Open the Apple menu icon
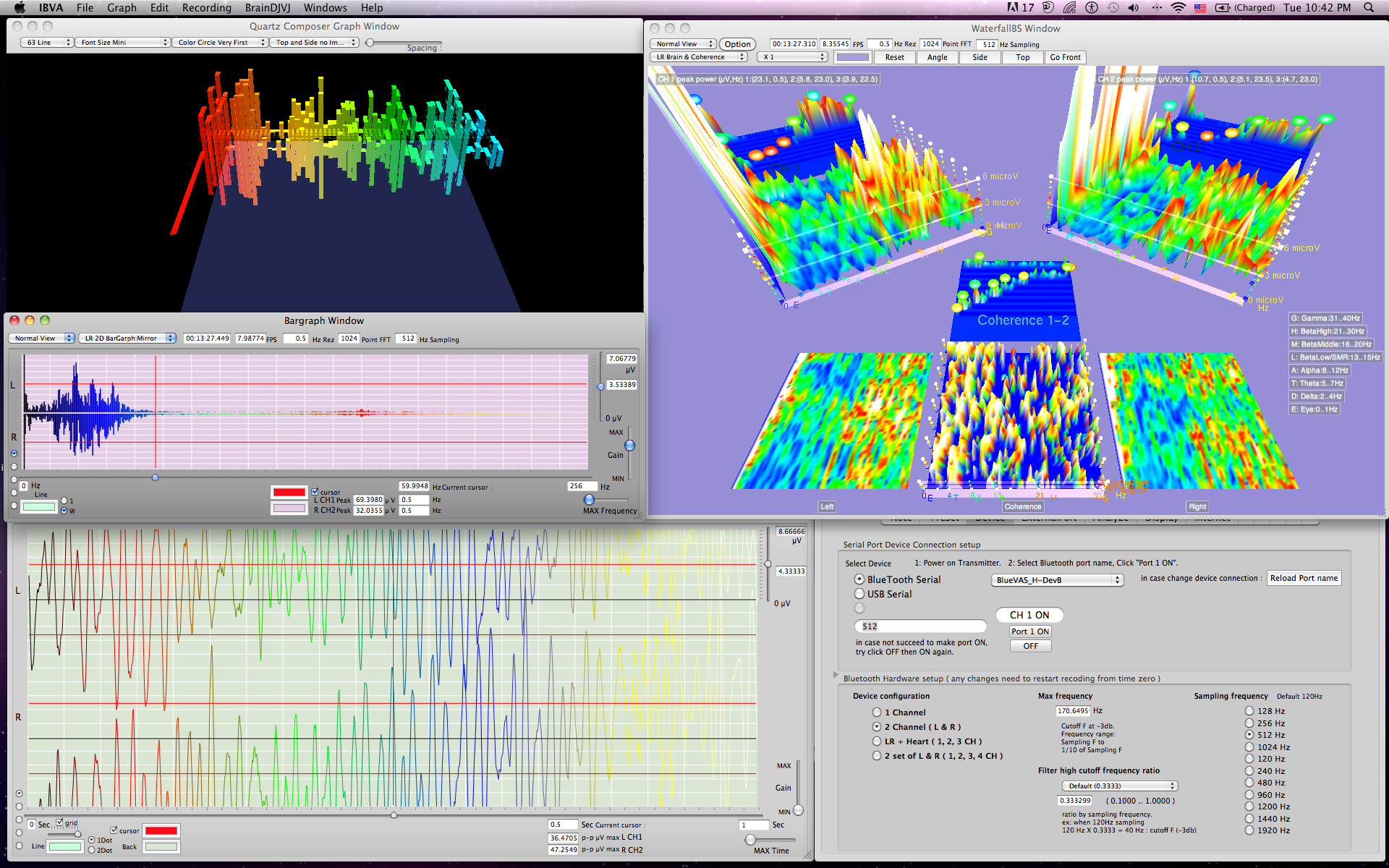 click(20, 8)
